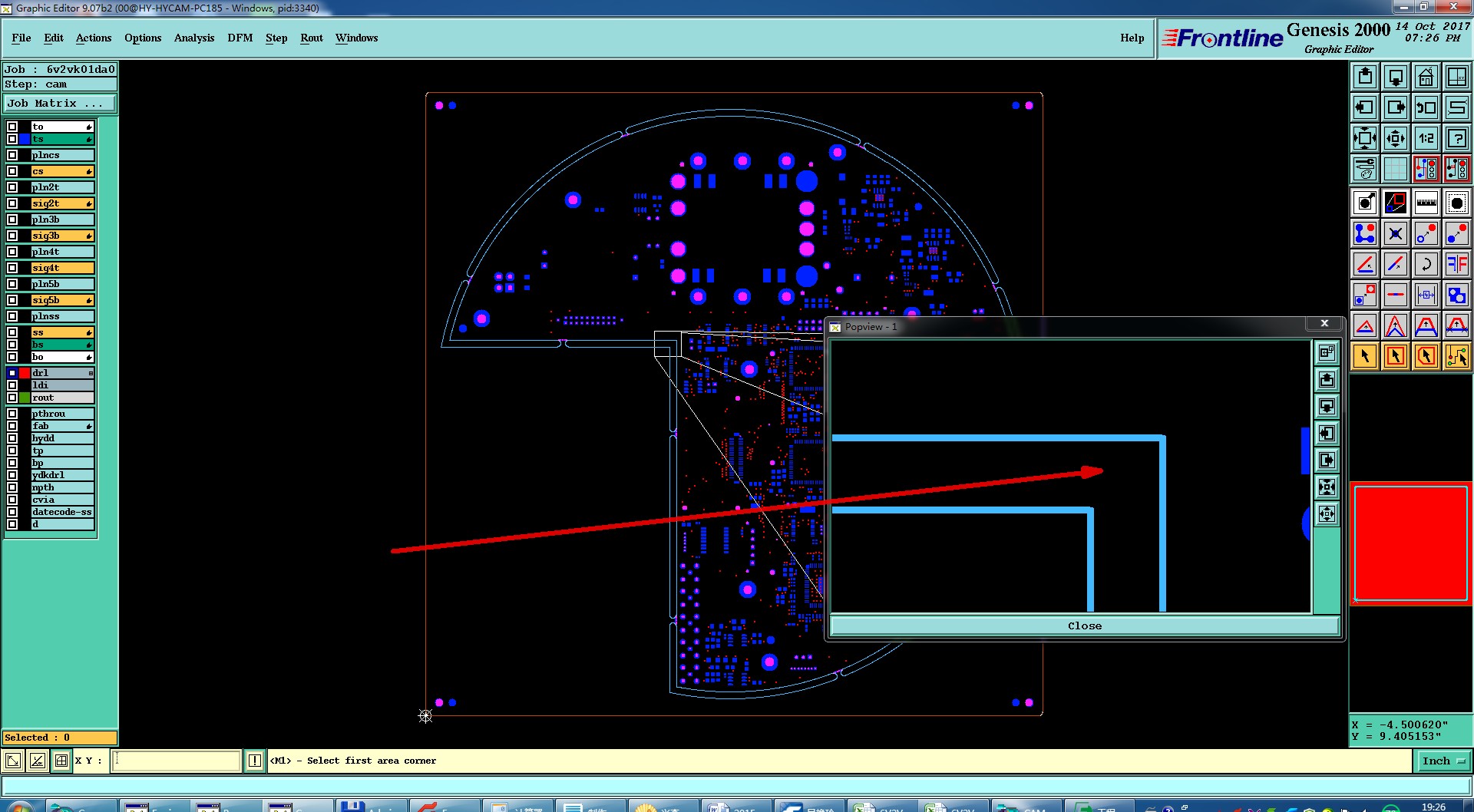This screenshot has height=812, width=1474.
Task: Select the net select arrow tool
Action: point(1457,356)
